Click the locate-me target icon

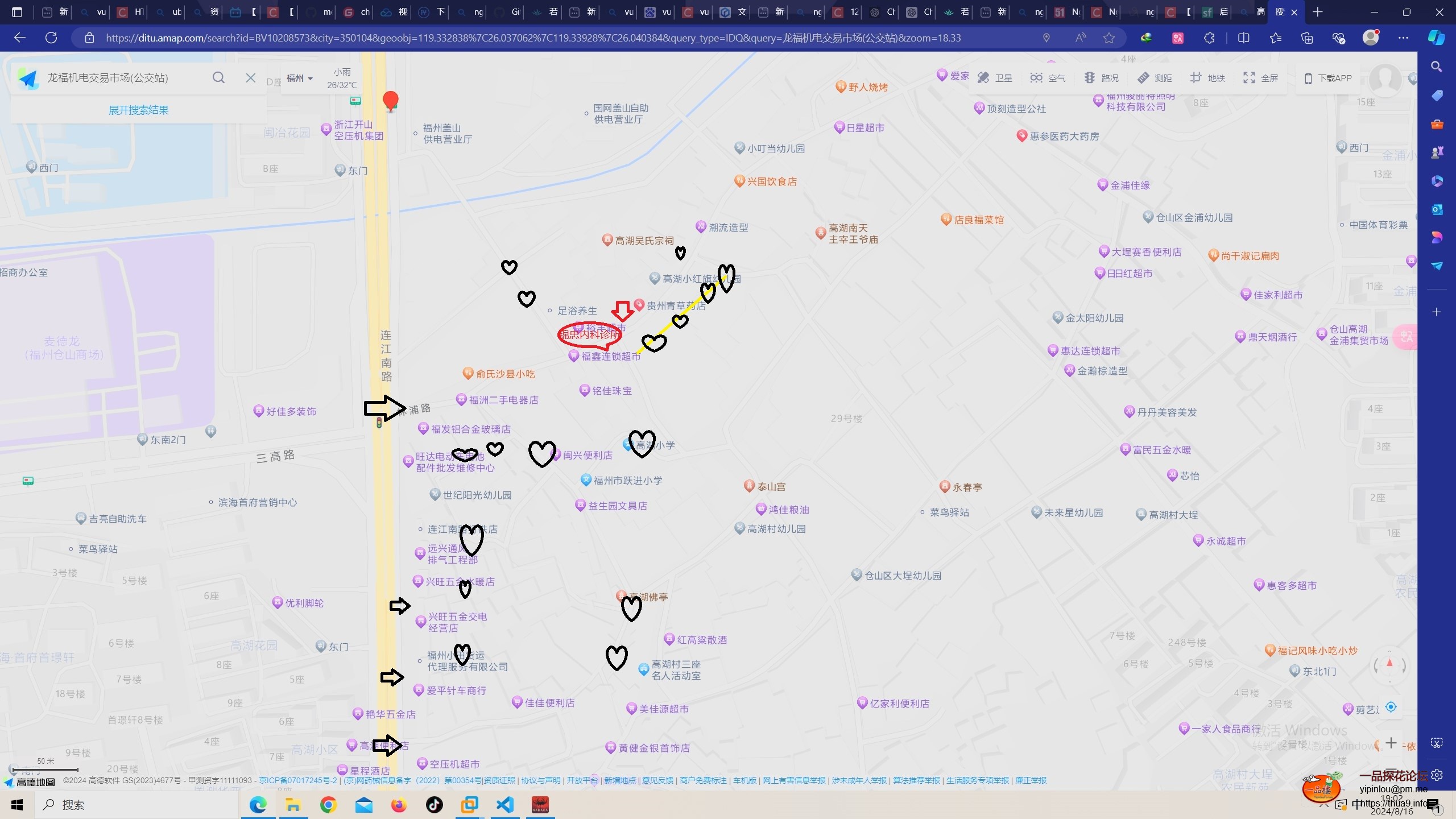coord(1391,707)
